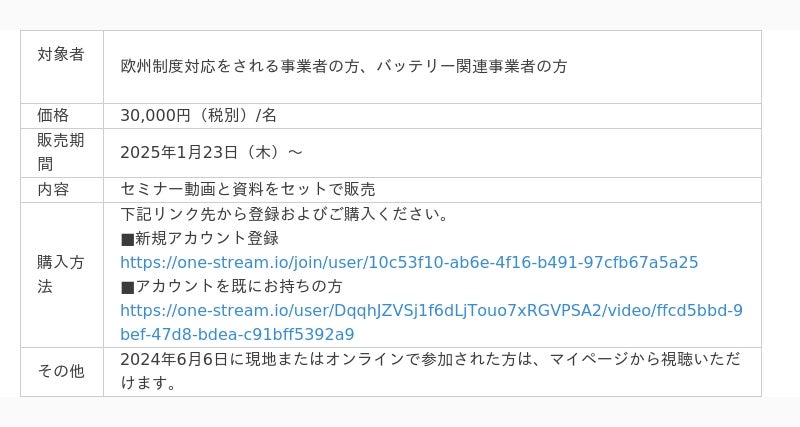Open the existing account video purchase link
The height and width of the screenshot is (427, 800).
(x=432, y=322)
